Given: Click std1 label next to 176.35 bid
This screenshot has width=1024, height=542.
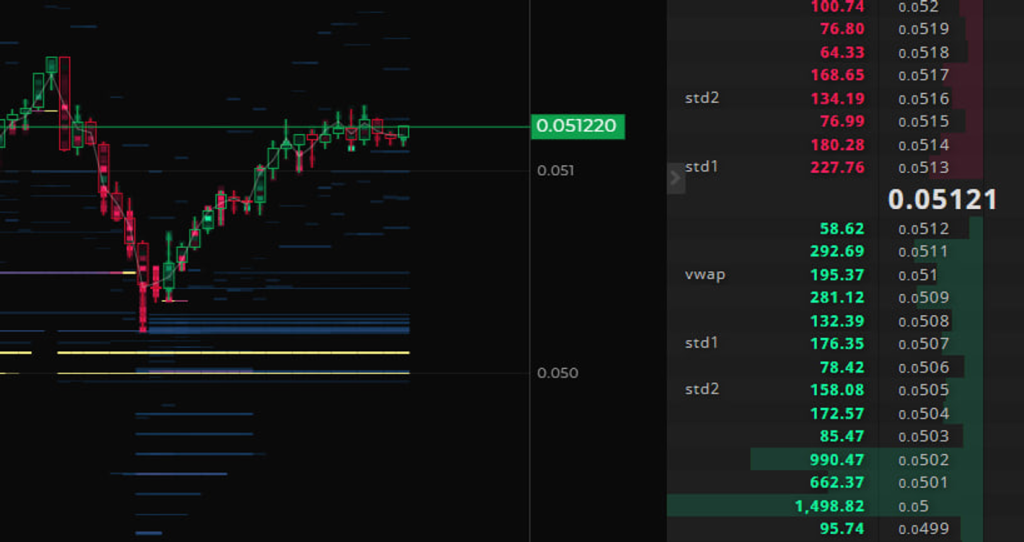Looking at the screenshot, I should click(702, 343).
